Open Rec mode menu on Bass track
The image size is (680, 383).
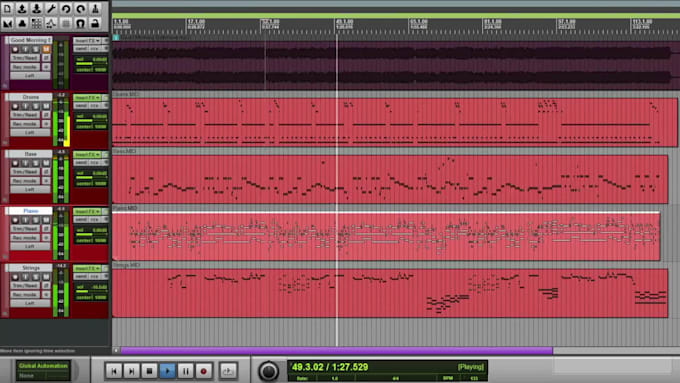25,181
